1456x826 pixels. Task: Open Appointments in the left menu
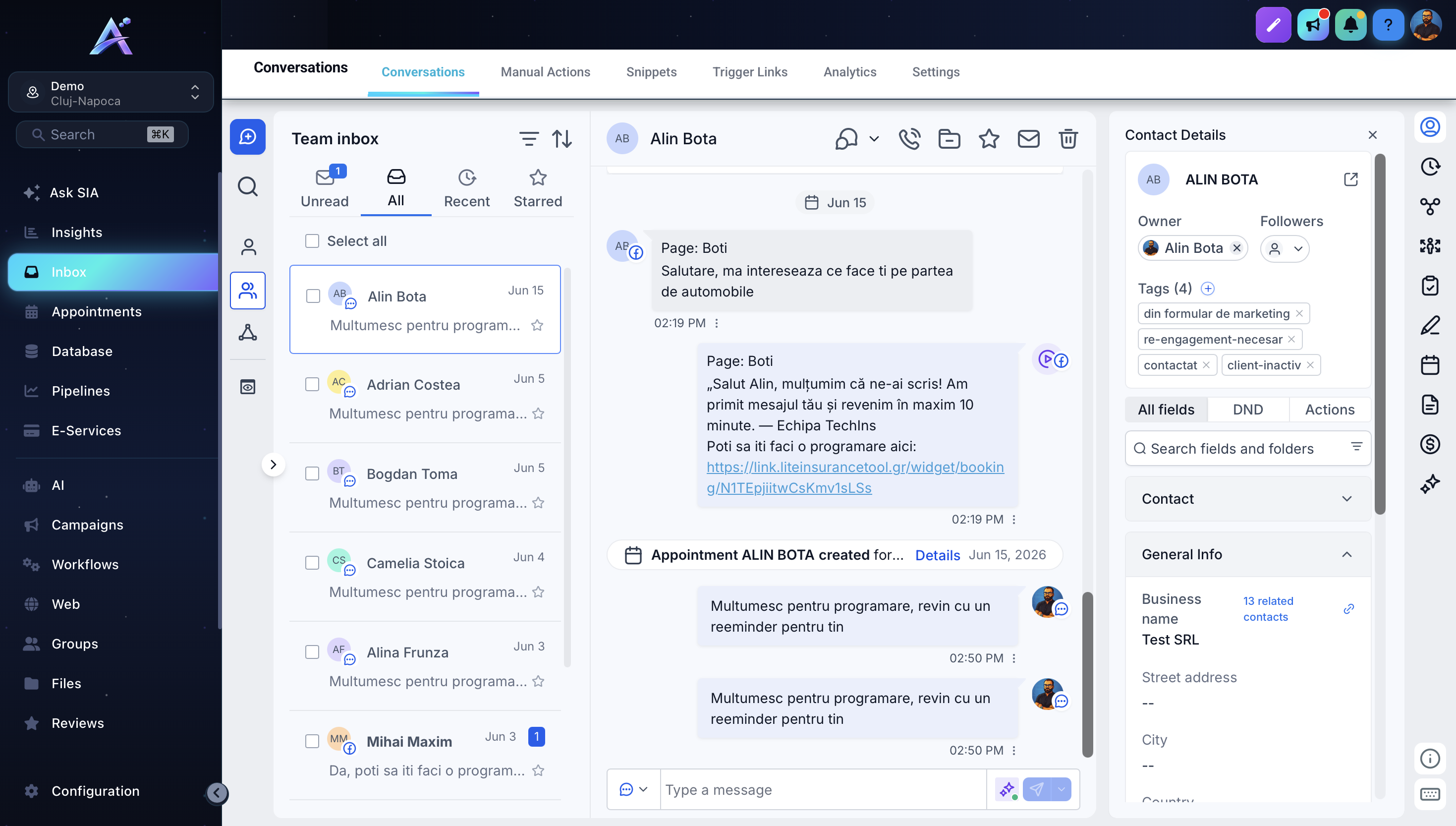pyautogui.click(x=96, y=311)
